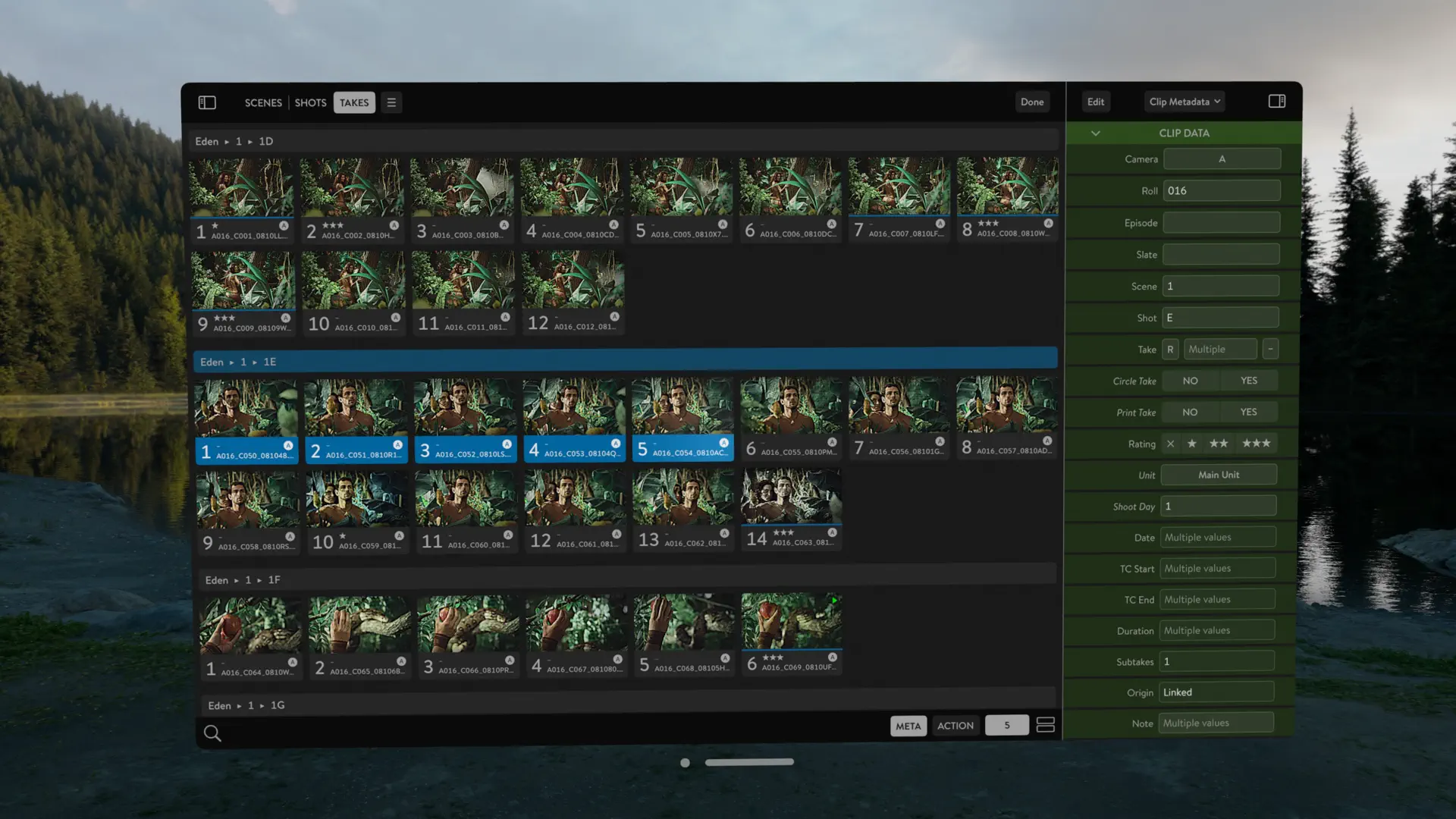Set Circle Take to YES
1456x819 pixels.
tap(1249, 380)
